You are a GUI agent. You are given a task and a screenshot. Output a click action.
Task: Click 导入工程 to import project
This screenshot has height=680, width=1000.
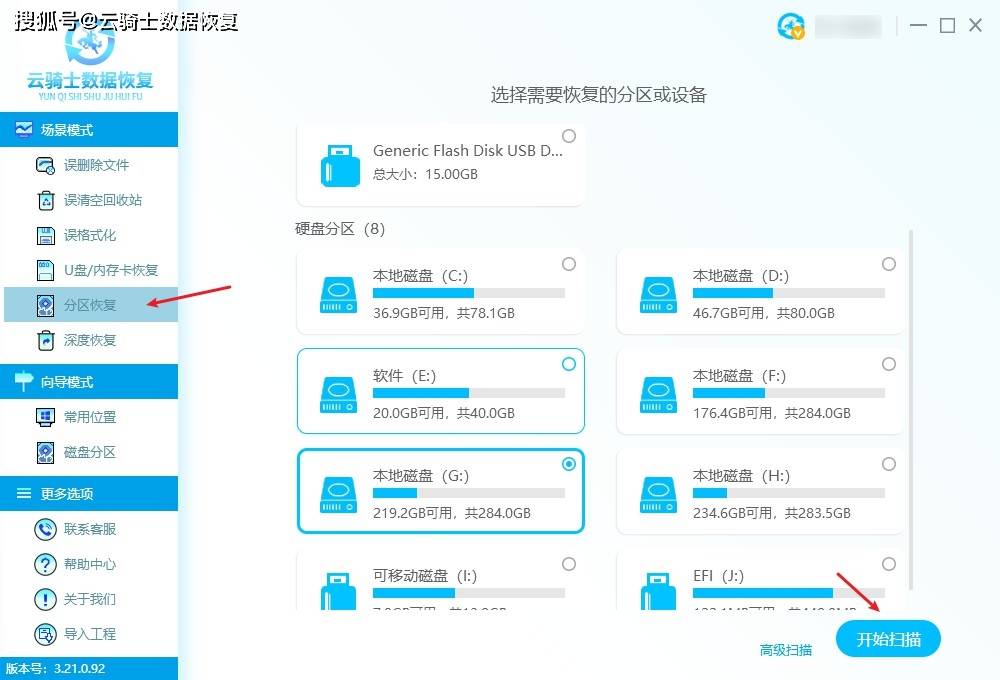[89, 634]
